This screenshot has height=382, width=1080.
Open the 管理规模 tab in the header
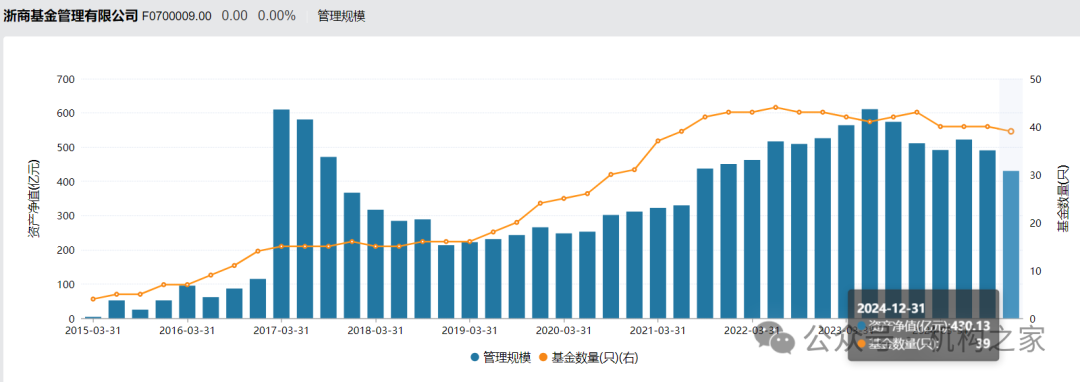(x=341, y=16)
